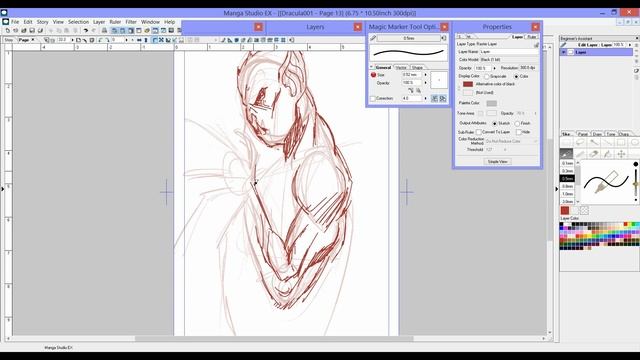Open the Filter menu
This screenshot has height=360, width=640.
131,22
